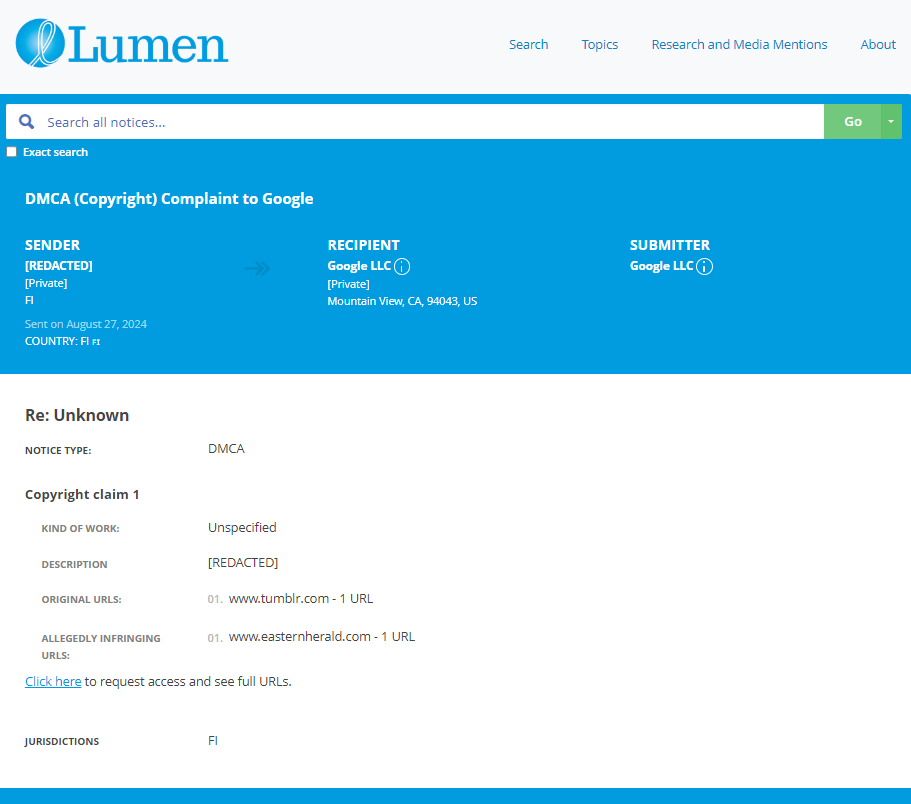The height and width of the screenshot is (804, 911).
Task: Click the green Go button
Action: pos(852,121)
